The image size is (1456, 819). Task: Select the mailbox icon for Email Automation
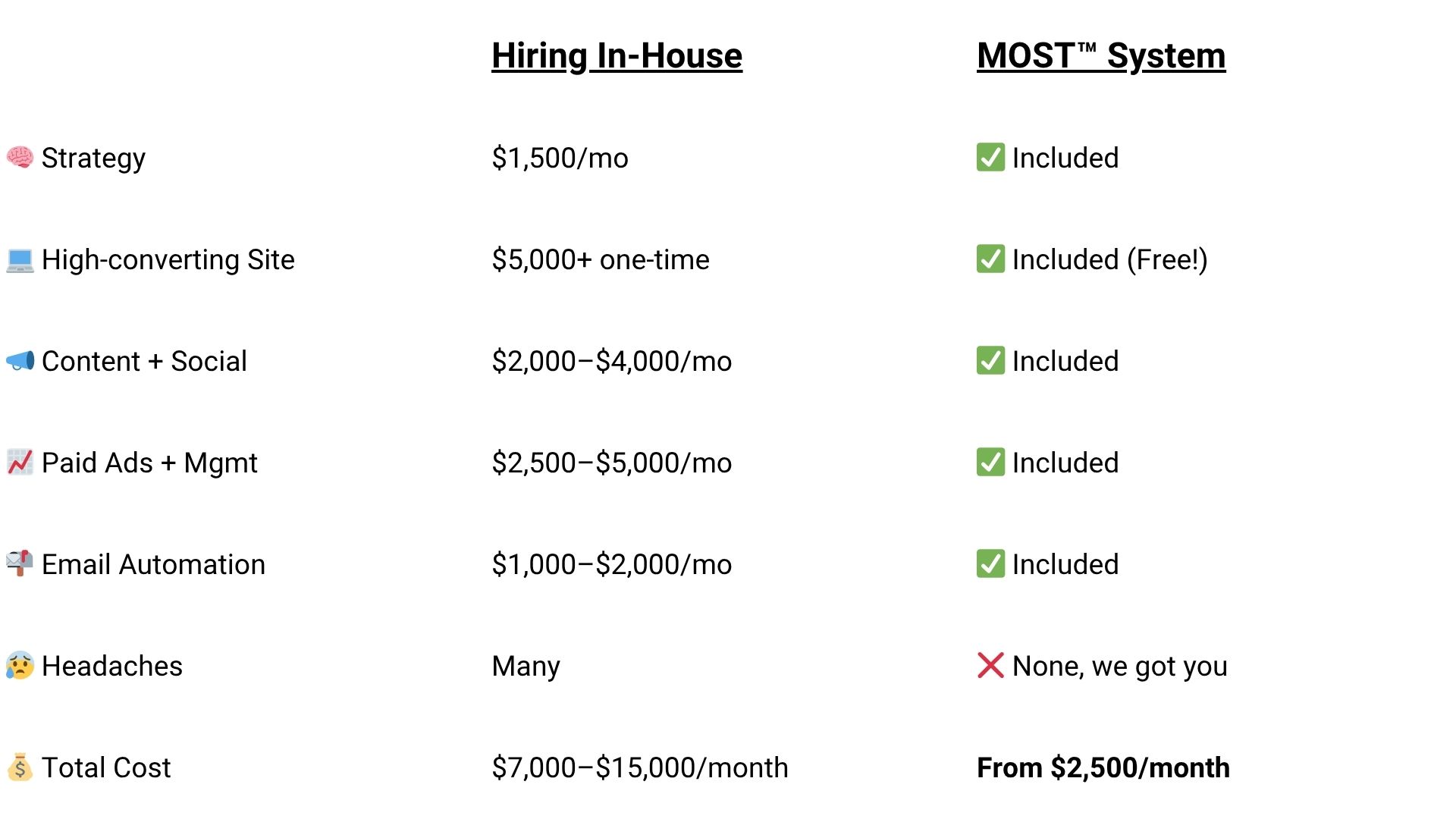click(20, 563)
